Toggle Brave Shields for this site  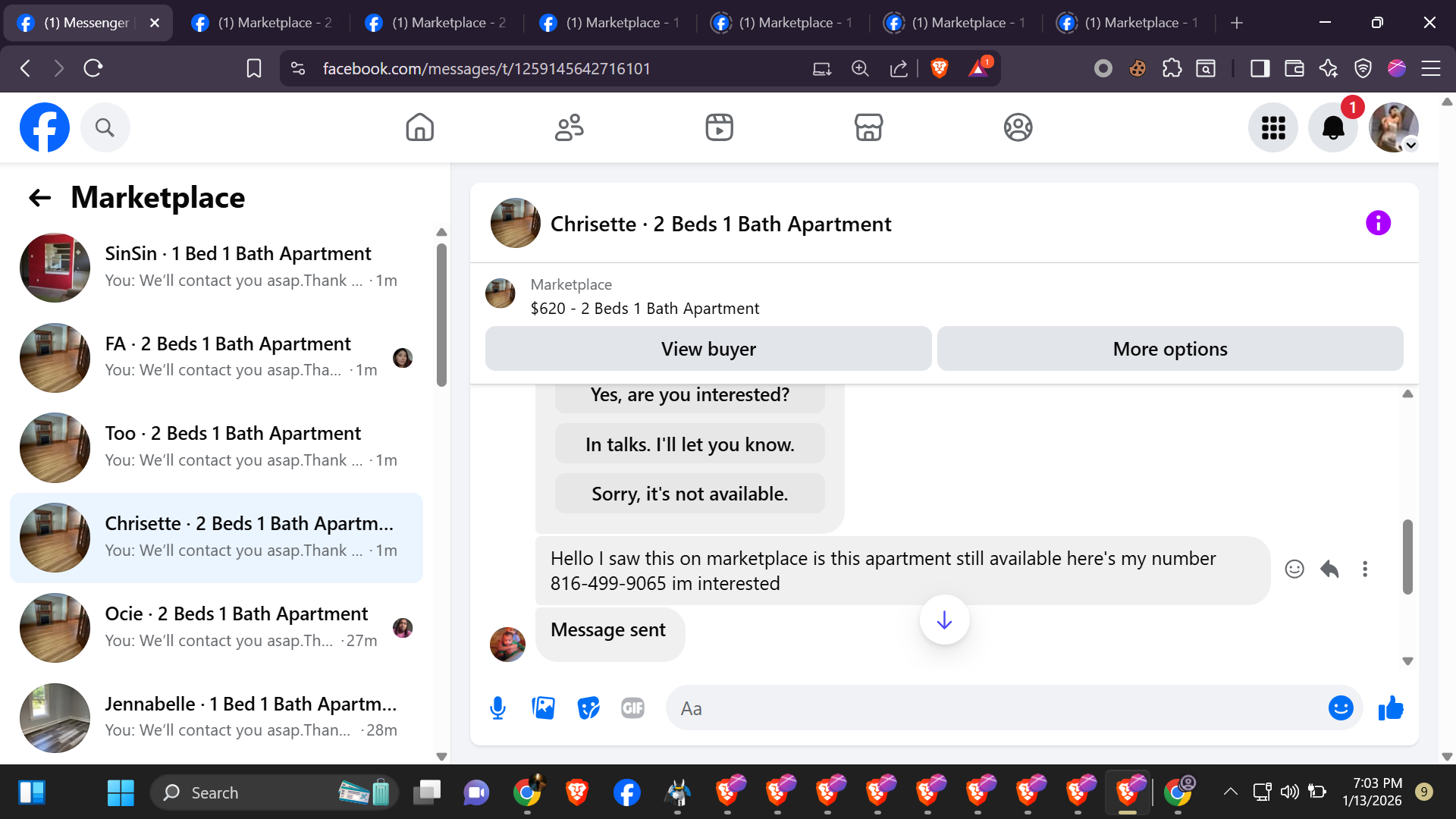tap(939, 69)
